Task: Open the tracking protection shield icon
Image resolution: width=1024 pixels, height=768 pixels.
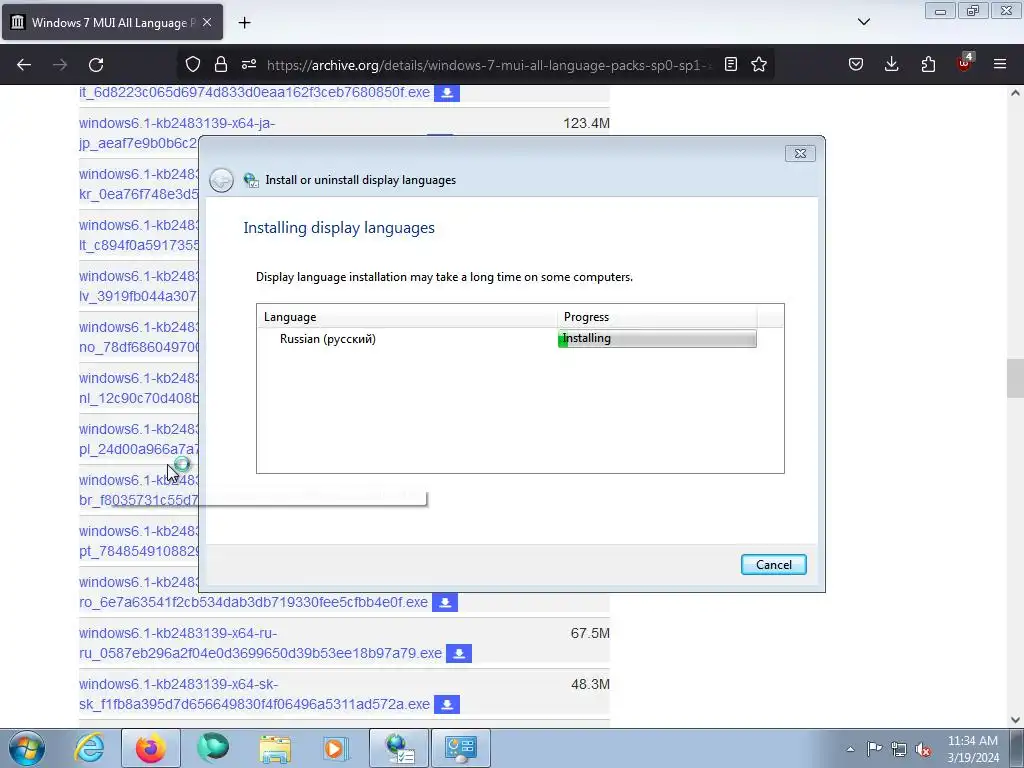Action: click(x=193, y=64)
